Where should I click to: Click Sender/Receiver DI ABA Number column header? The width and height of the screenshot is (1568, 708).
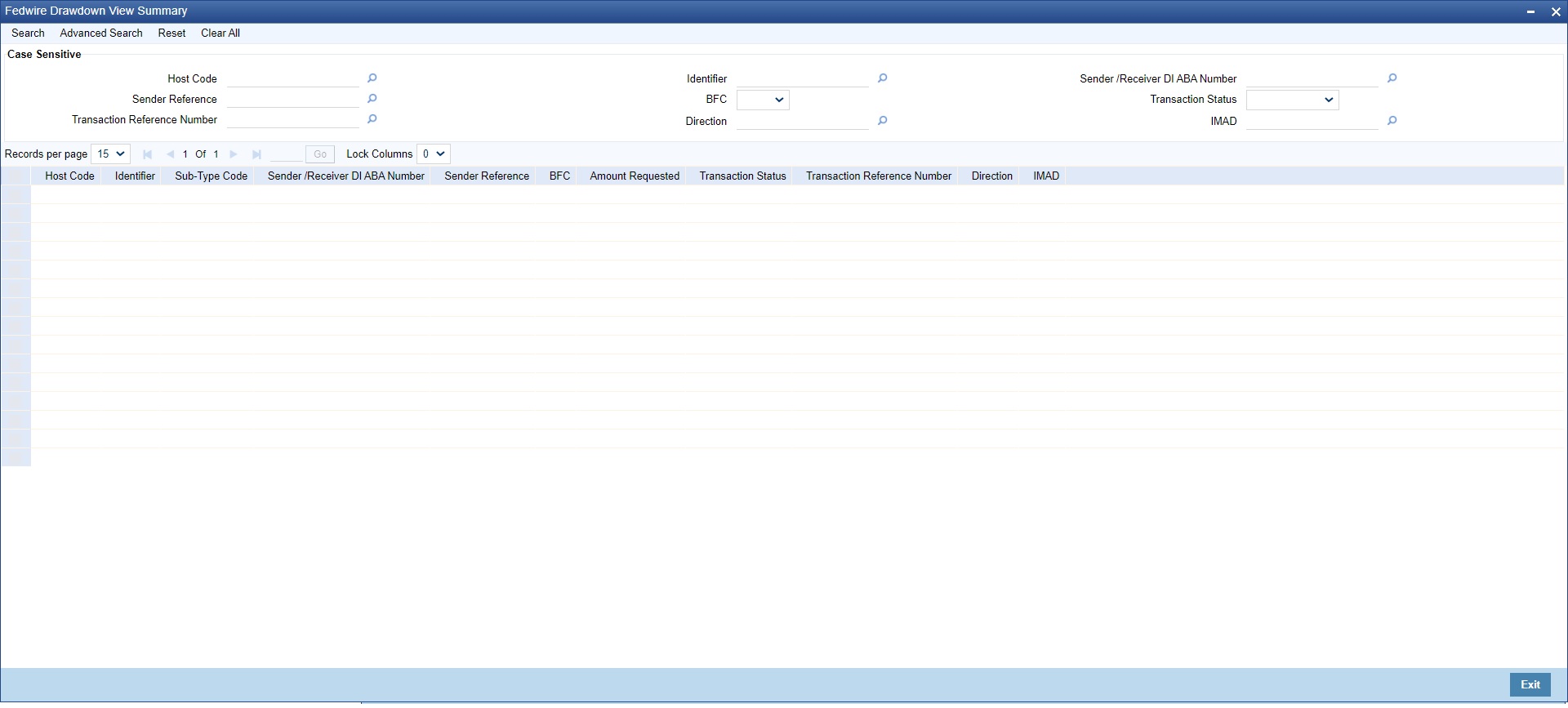346,176
